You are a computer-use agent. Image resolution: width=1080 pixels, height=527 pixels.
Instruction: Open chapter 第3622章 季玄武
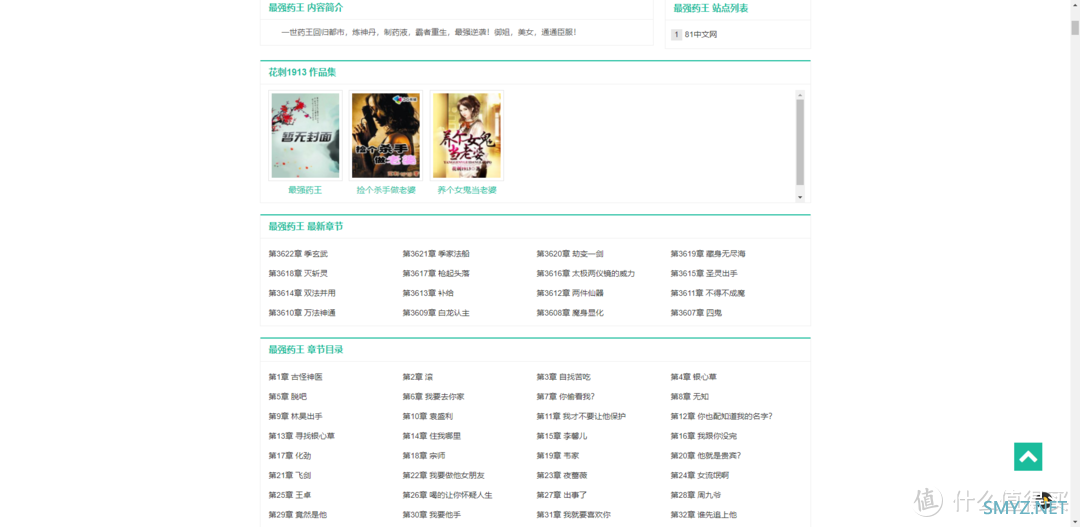point(298,254)
